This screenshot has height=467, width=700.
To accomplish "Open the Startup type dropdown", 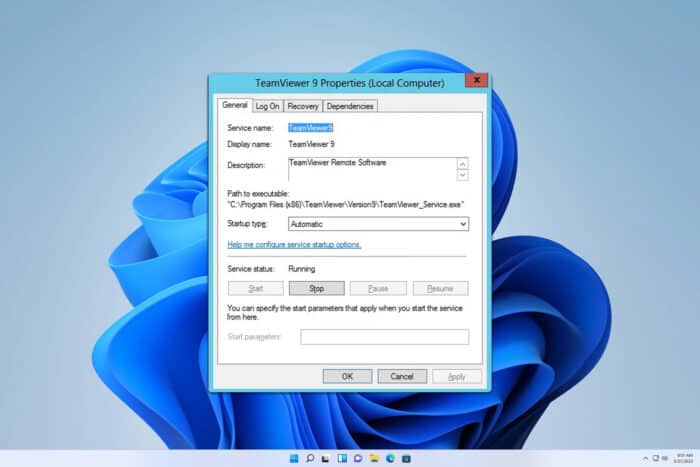I will pos(378,224).
